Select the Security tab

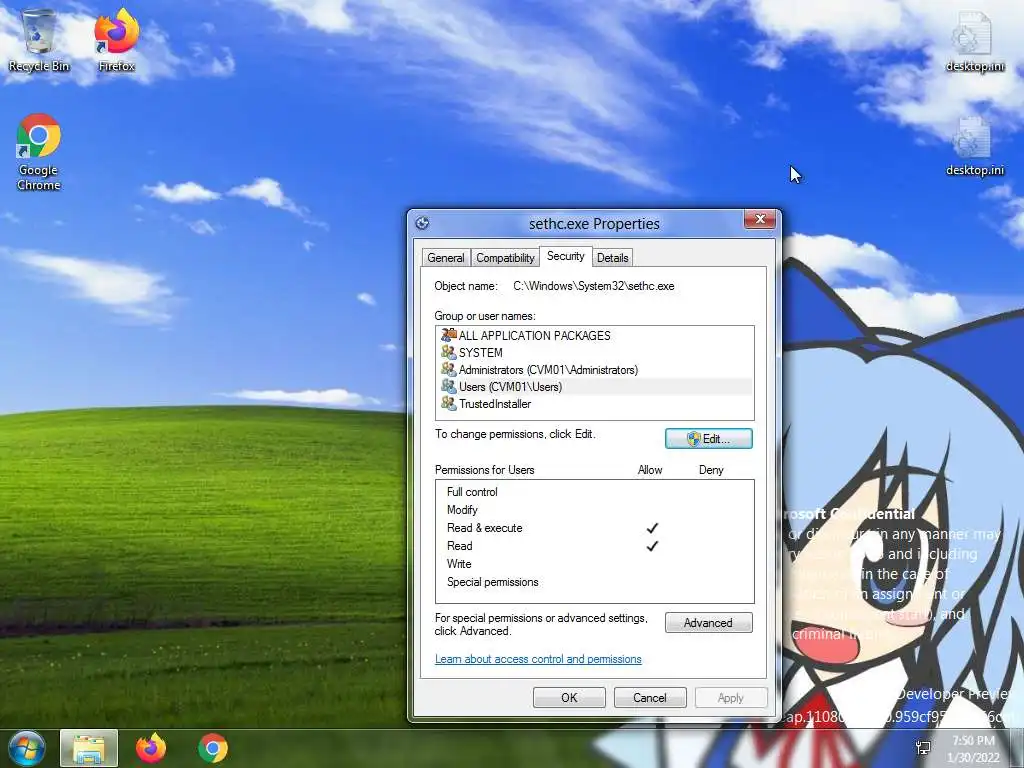pyautogui.click(x=566, y=256)
